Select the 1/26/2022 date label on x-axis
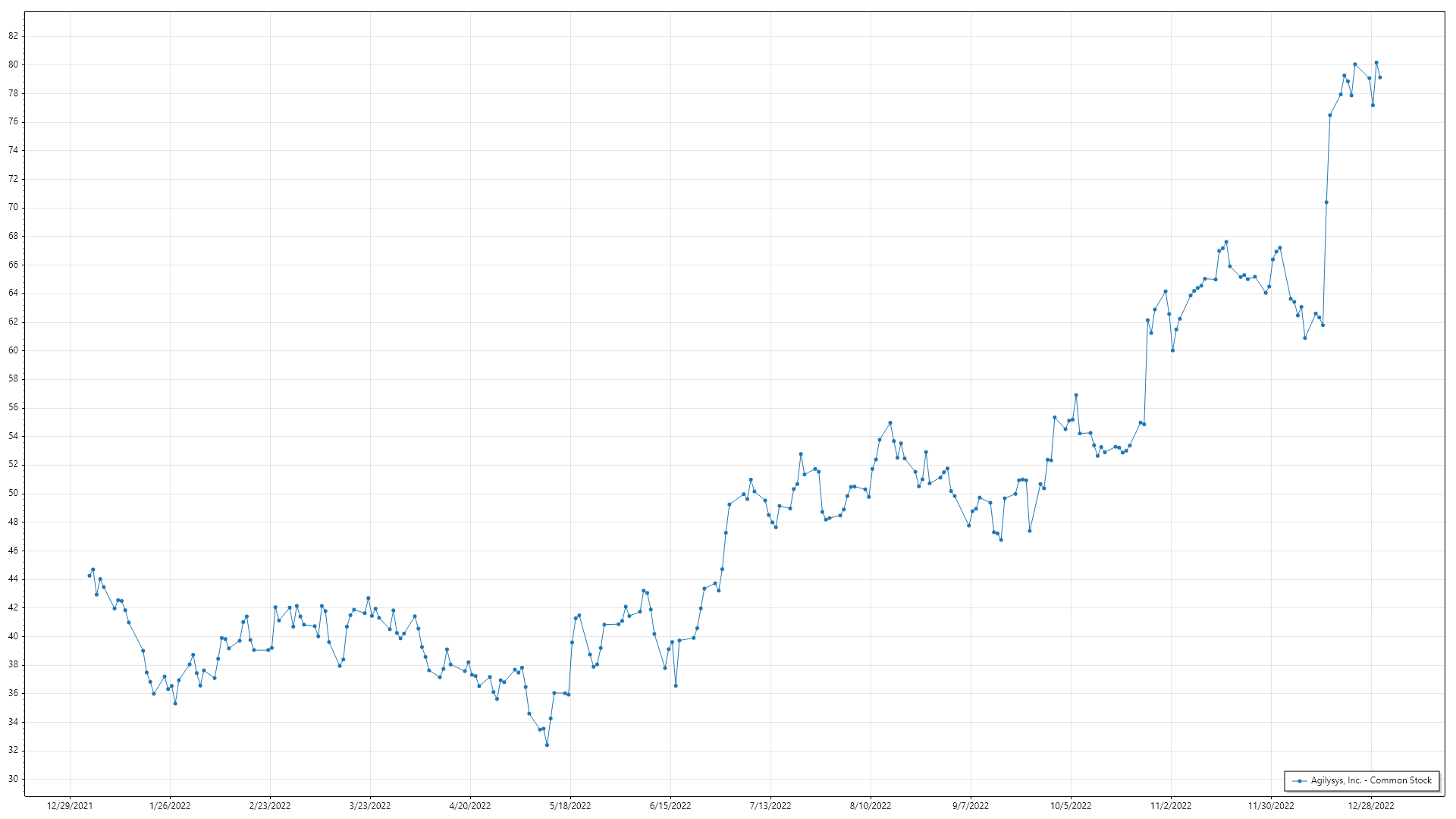Image resolution: width=1456 pixels, height=819 pixels. click(x=170, y=806)
